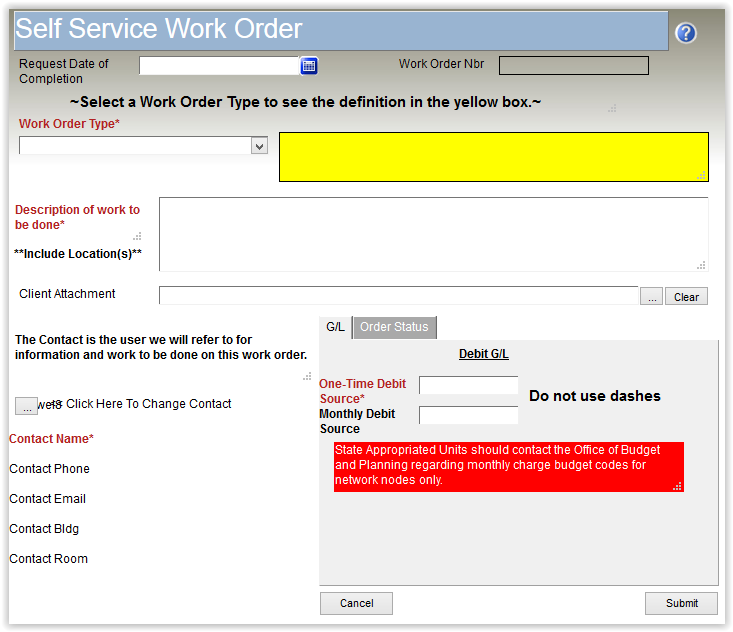Screen dimensions: 733x632
Task: Click the description text area resize grip
Action: (702, 265)
